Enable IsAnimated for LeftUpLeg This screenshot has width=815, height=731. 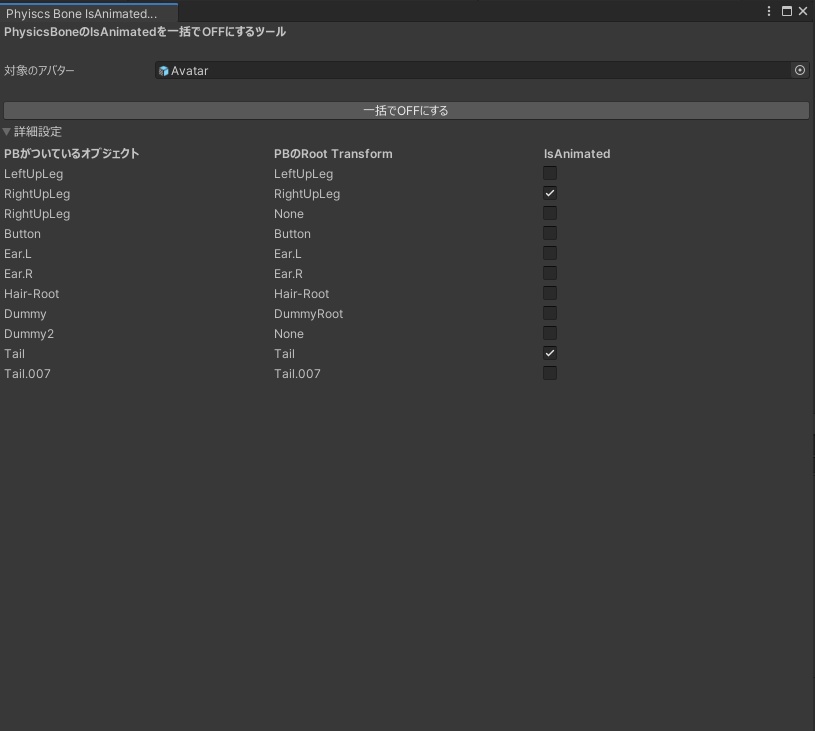[x=549, y=173]
